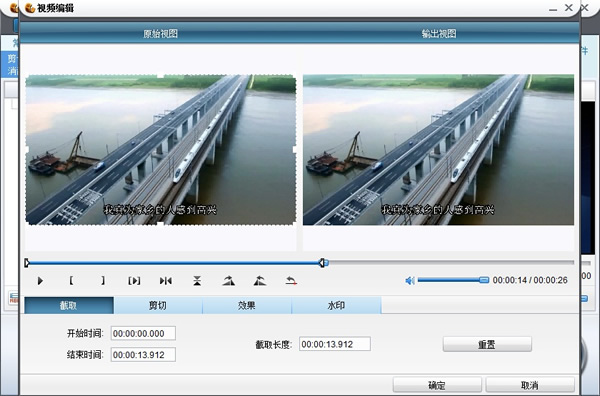Set trim end with right bracket icon
600x396 pixels.
click(103, 281)
